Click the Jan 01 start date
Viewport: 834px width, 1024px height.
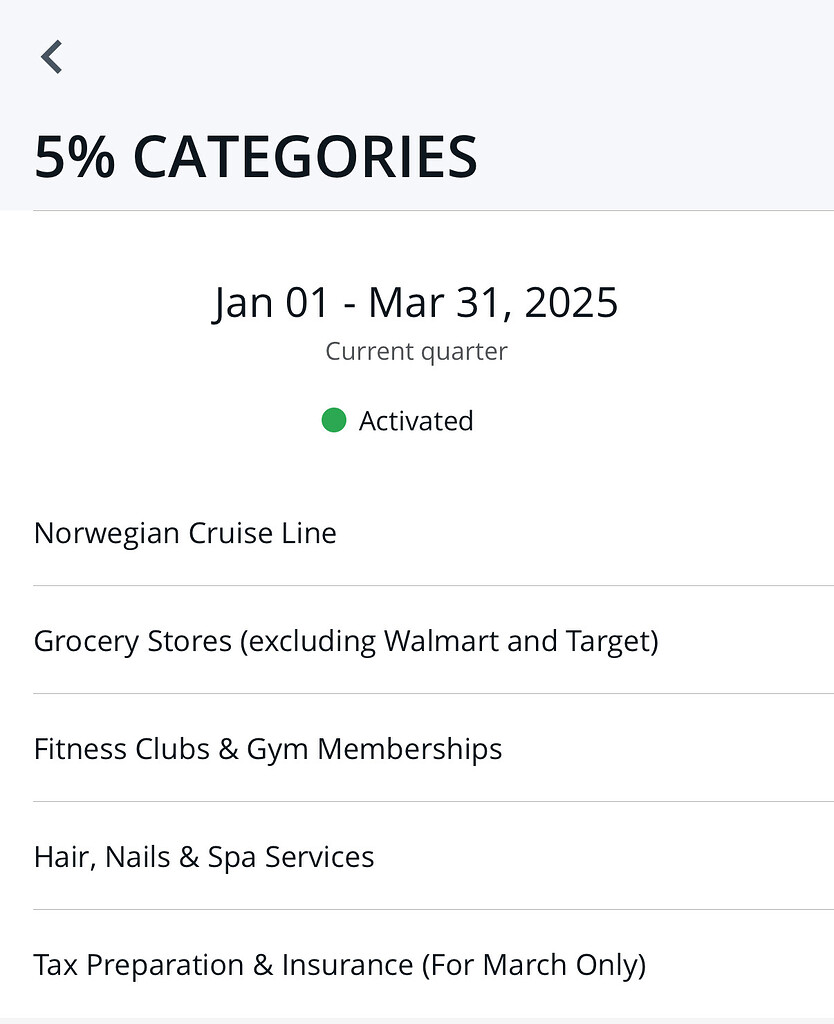(270, 303)
